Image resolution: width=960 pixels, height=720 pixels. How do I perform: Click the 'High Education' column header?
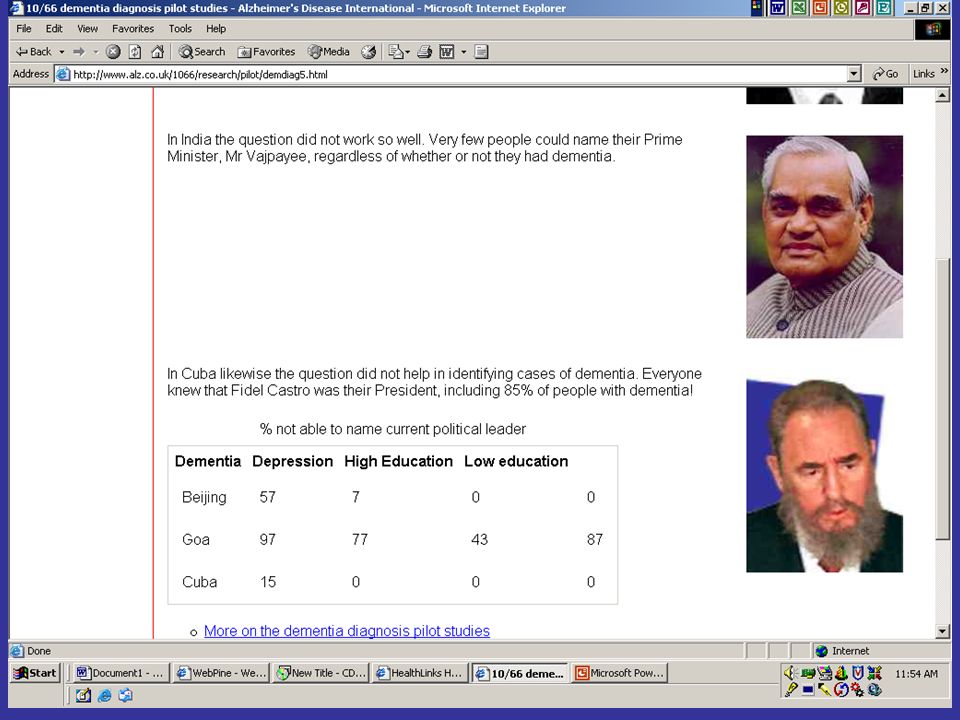(x=399, y=461)
